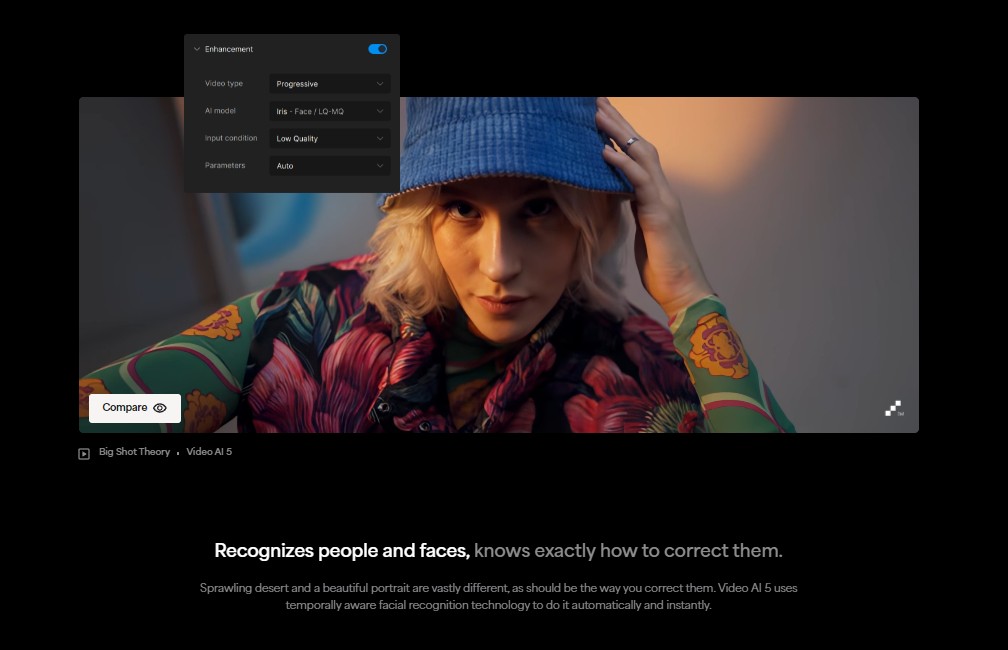Open the Big Shot Theory credit link
The width and height of the screenshot is (1008, 650).
134,452
